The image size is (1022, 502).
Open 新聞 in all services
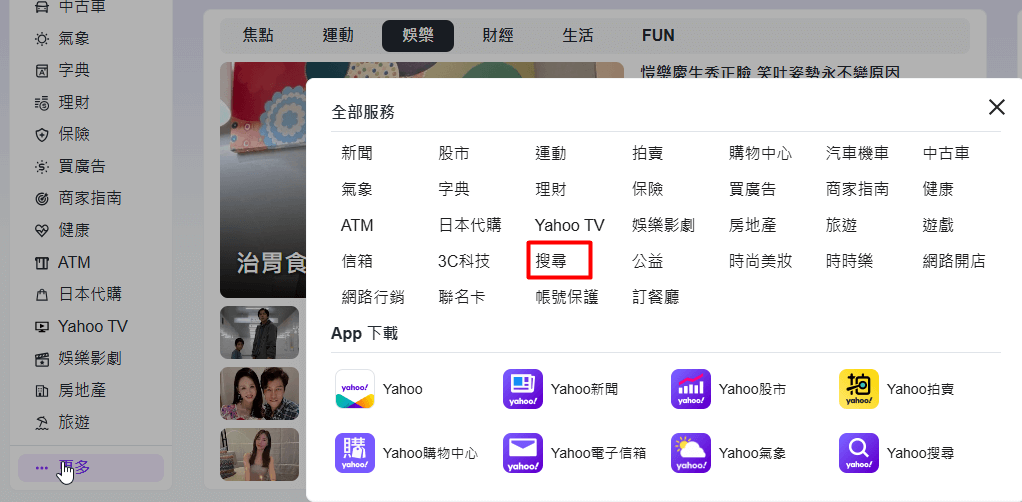click(357, 154)
